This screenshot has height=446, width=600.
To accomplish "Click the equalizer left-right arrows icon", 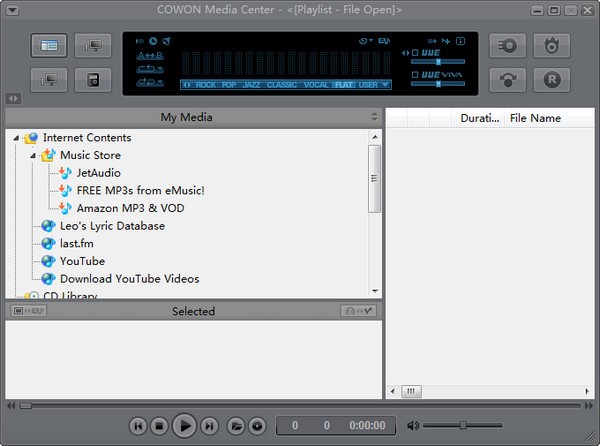I will click(187, 85).
